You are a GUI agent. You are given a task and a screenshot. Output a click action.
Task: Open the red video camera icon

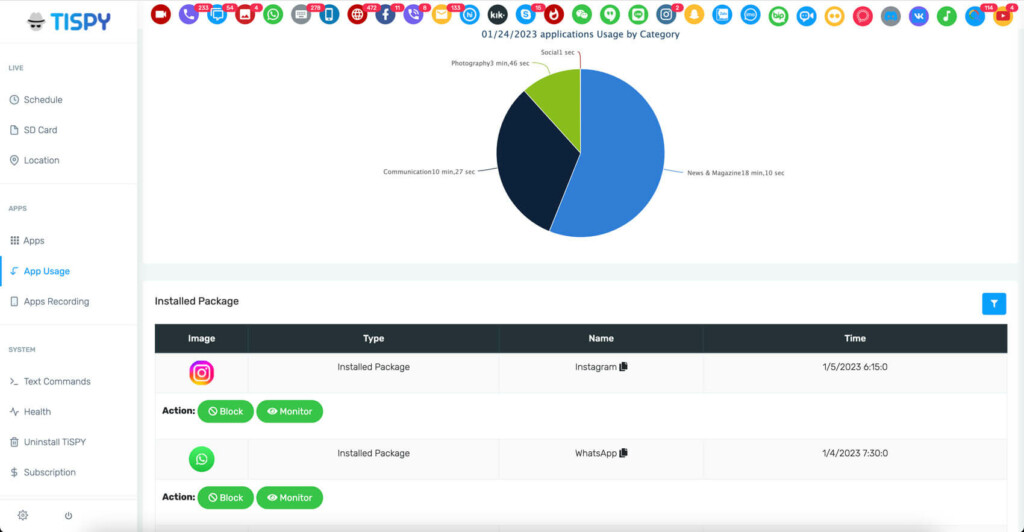[161, 15]
